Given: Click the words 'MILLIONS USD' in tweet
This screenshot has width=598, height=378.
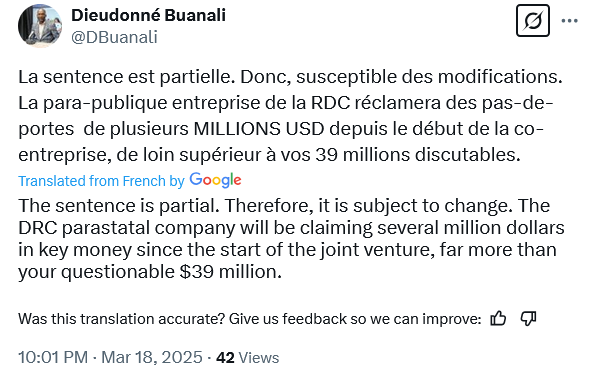Looking at the screenshot, I should point(259,129).
